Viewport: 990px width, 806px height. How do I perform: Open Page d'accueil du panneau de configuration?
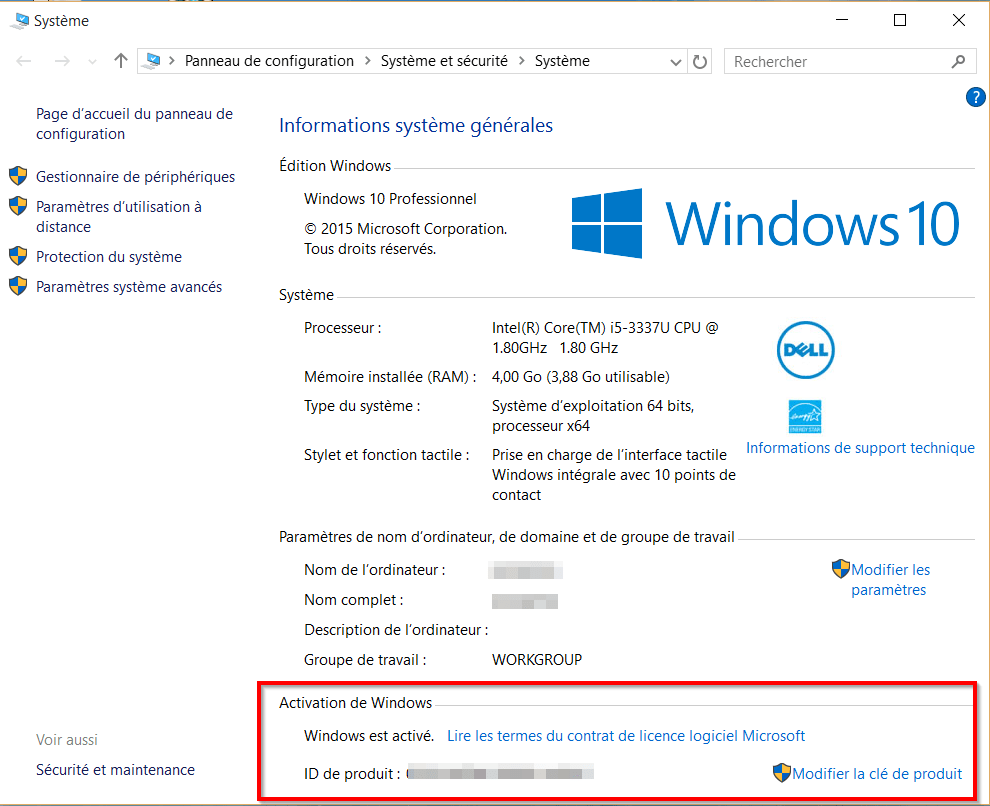pos(134,124)
